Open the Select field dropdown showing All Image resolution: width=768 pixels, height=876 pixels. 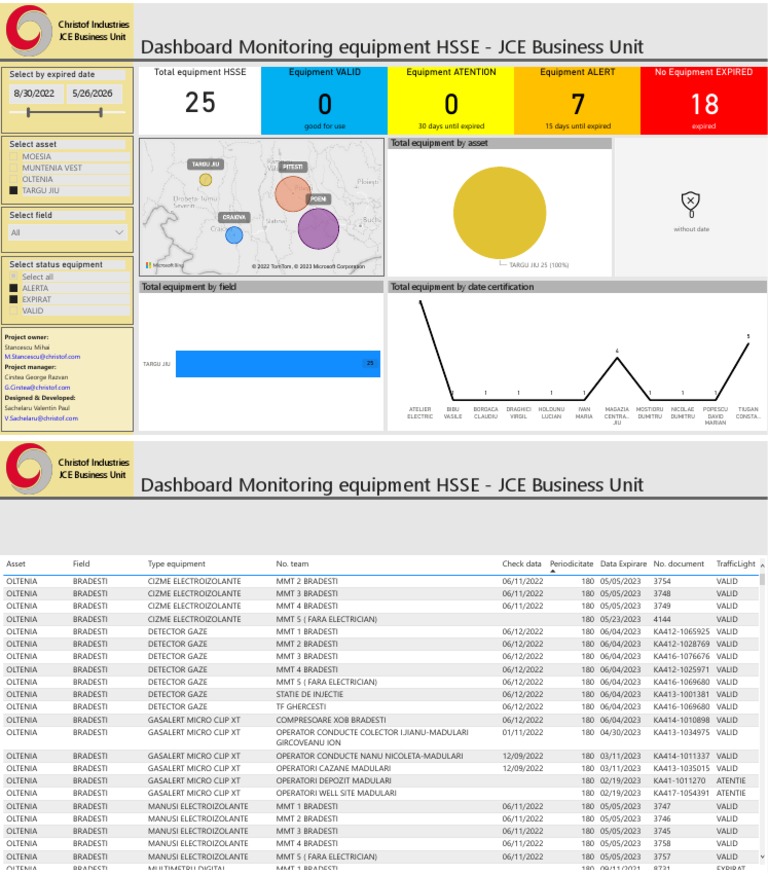pos(68,232)
